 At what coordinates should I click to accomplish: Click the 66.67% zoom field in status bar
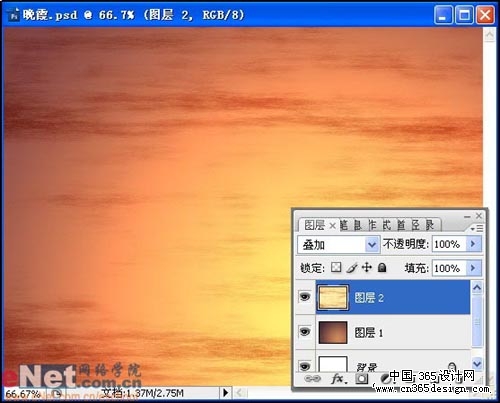[24, 394]
